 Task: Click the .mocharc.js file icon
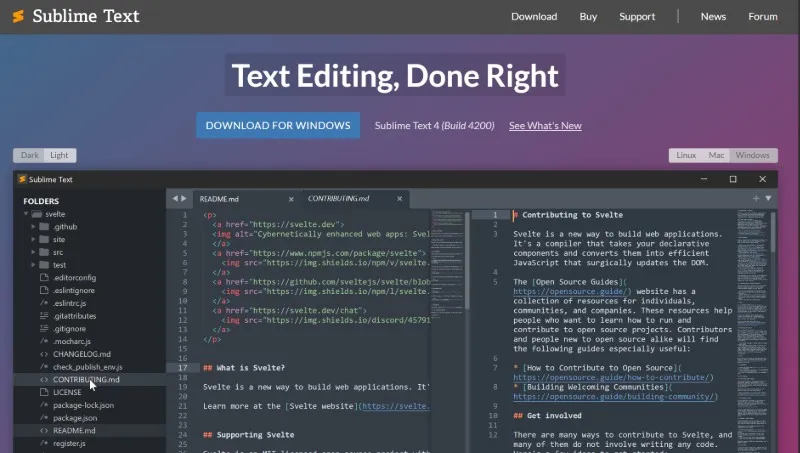44,341
